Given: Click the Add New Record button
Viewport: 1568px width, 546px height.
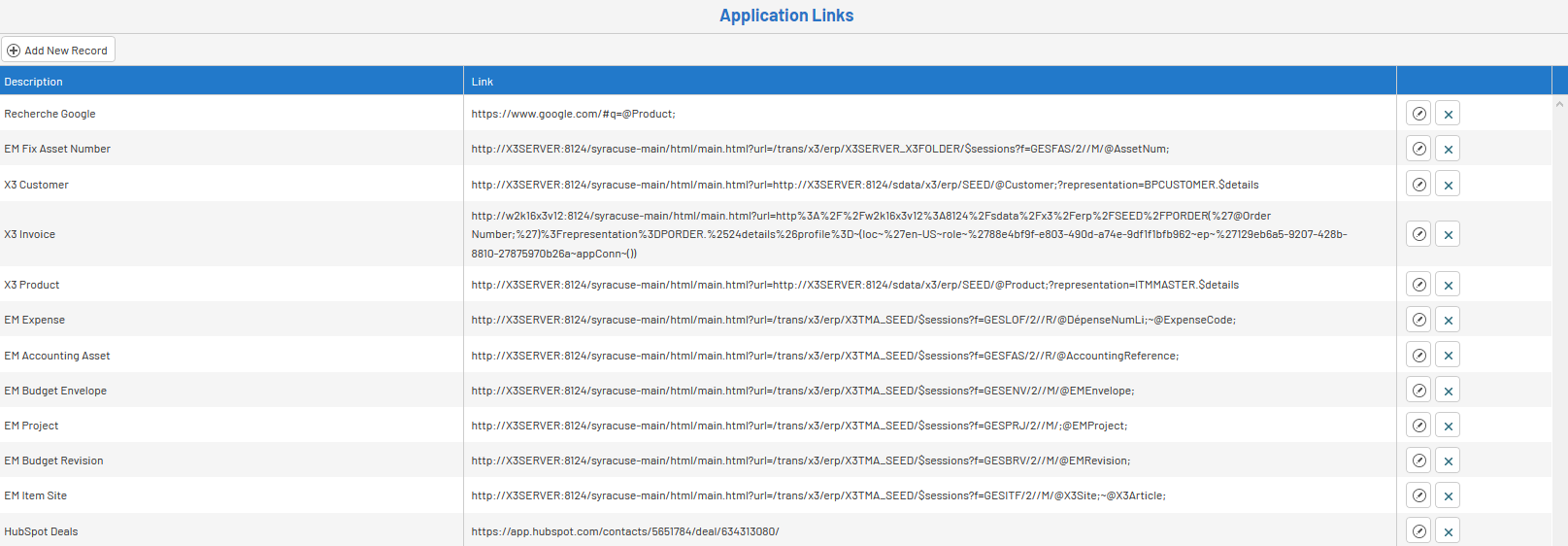Looking at the screenshot, I should click(x=58, y=51).
